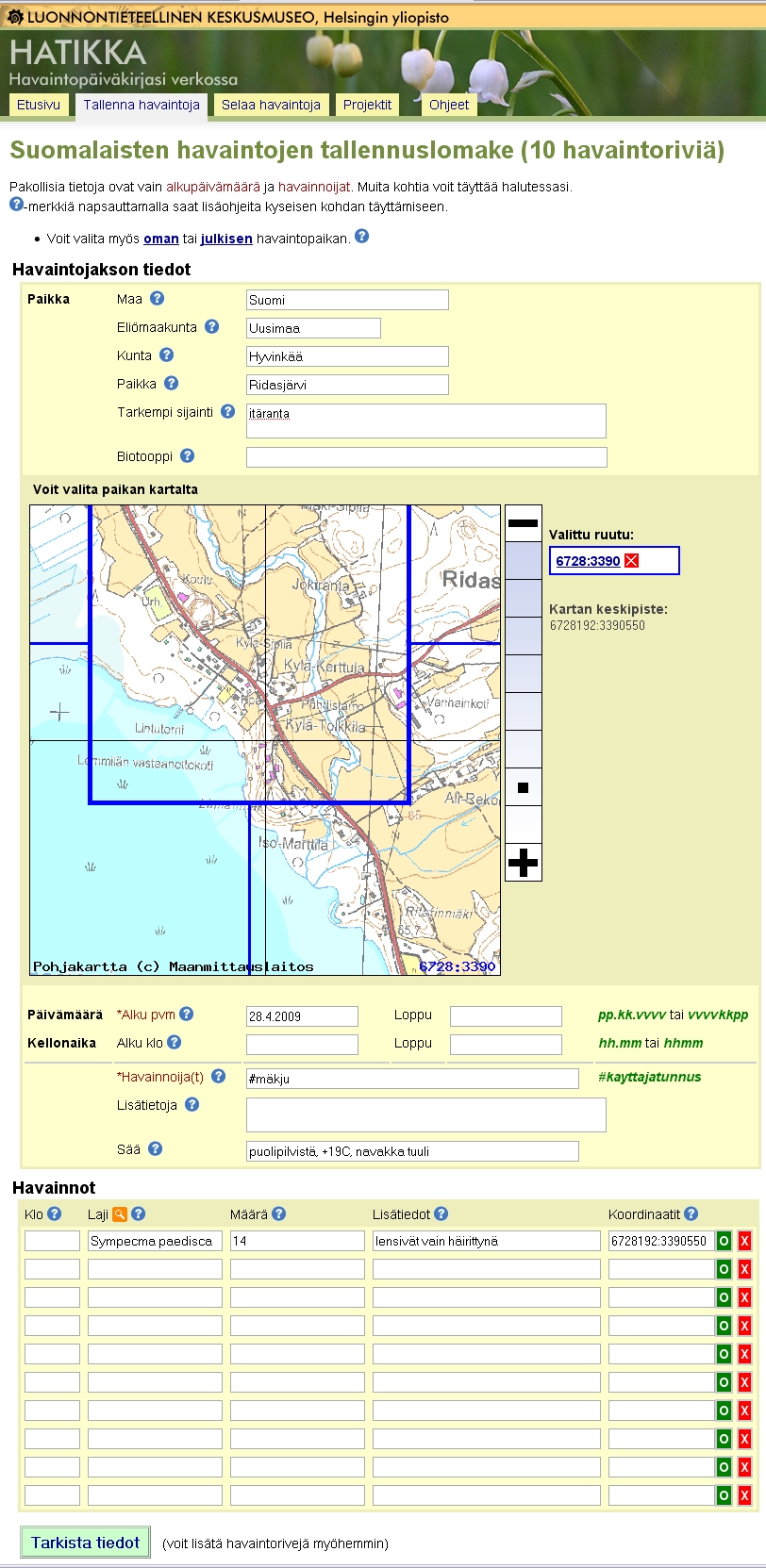Image resolution: width=766 pixels, height=1568 pixels.
Task: Select the current zoom level marker square
Action: pos(524,787)
